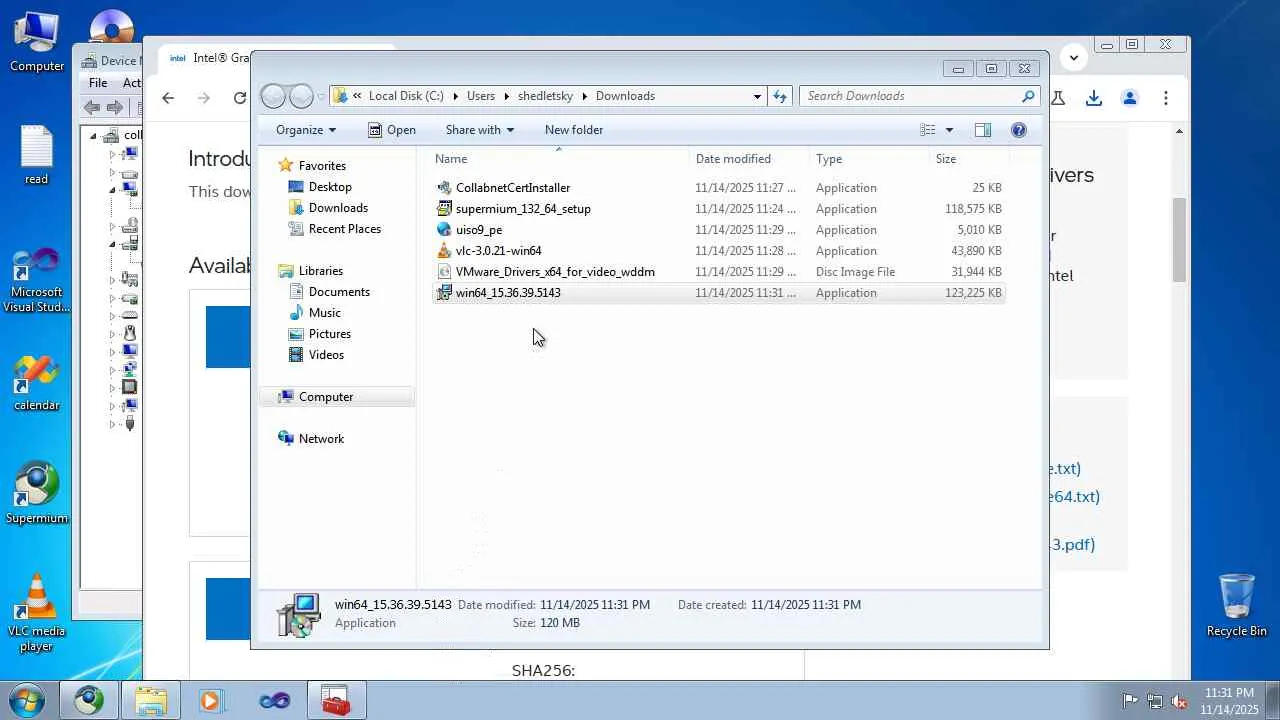Click the New folder button

tap(574, 130)
